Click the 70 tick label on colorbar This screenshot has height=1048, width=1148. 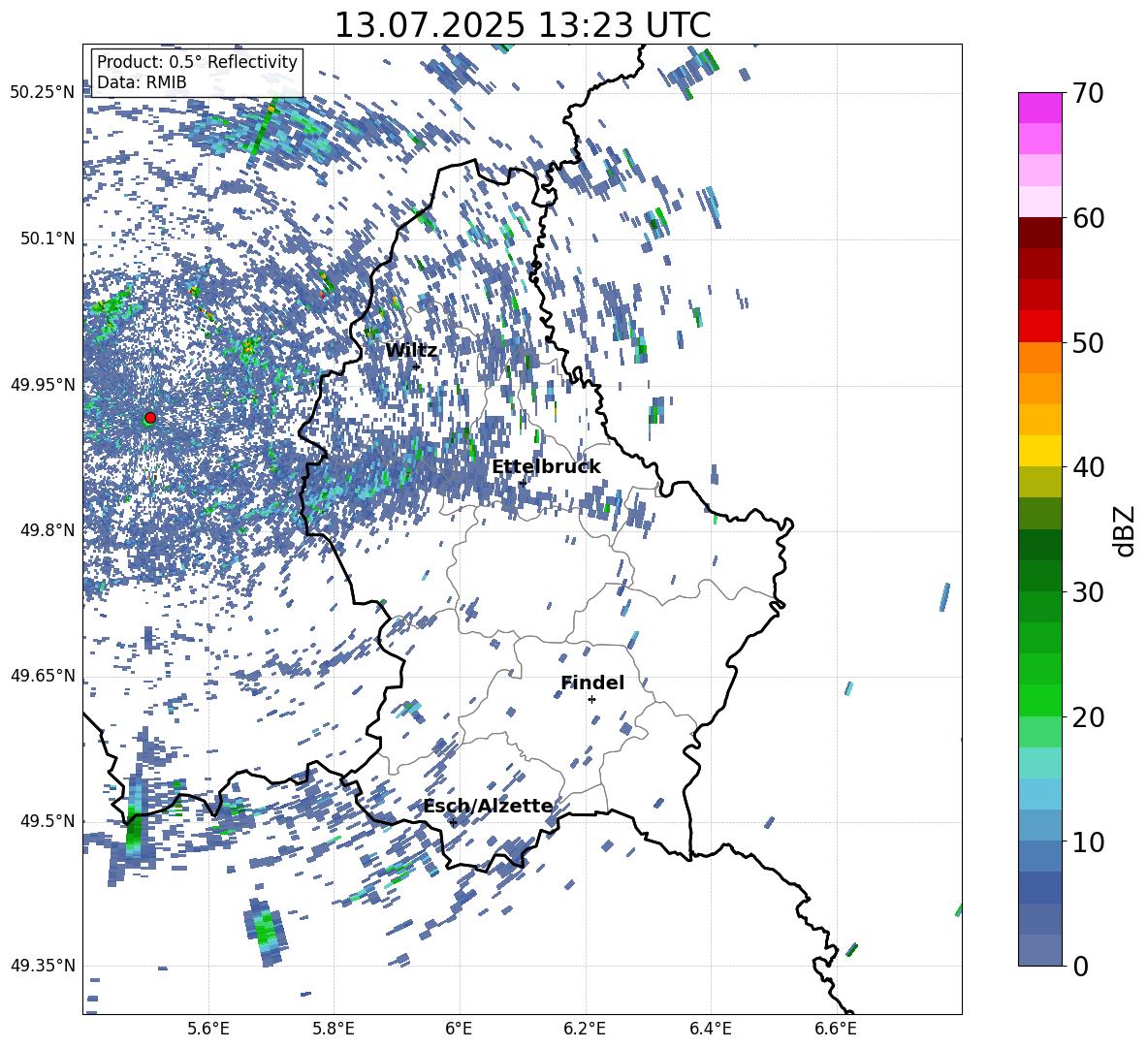point(1088,93)
